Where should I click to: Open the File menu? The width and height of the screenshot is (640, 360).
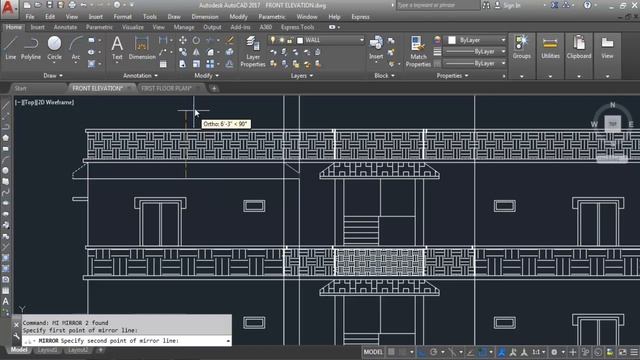pos(30,17)
